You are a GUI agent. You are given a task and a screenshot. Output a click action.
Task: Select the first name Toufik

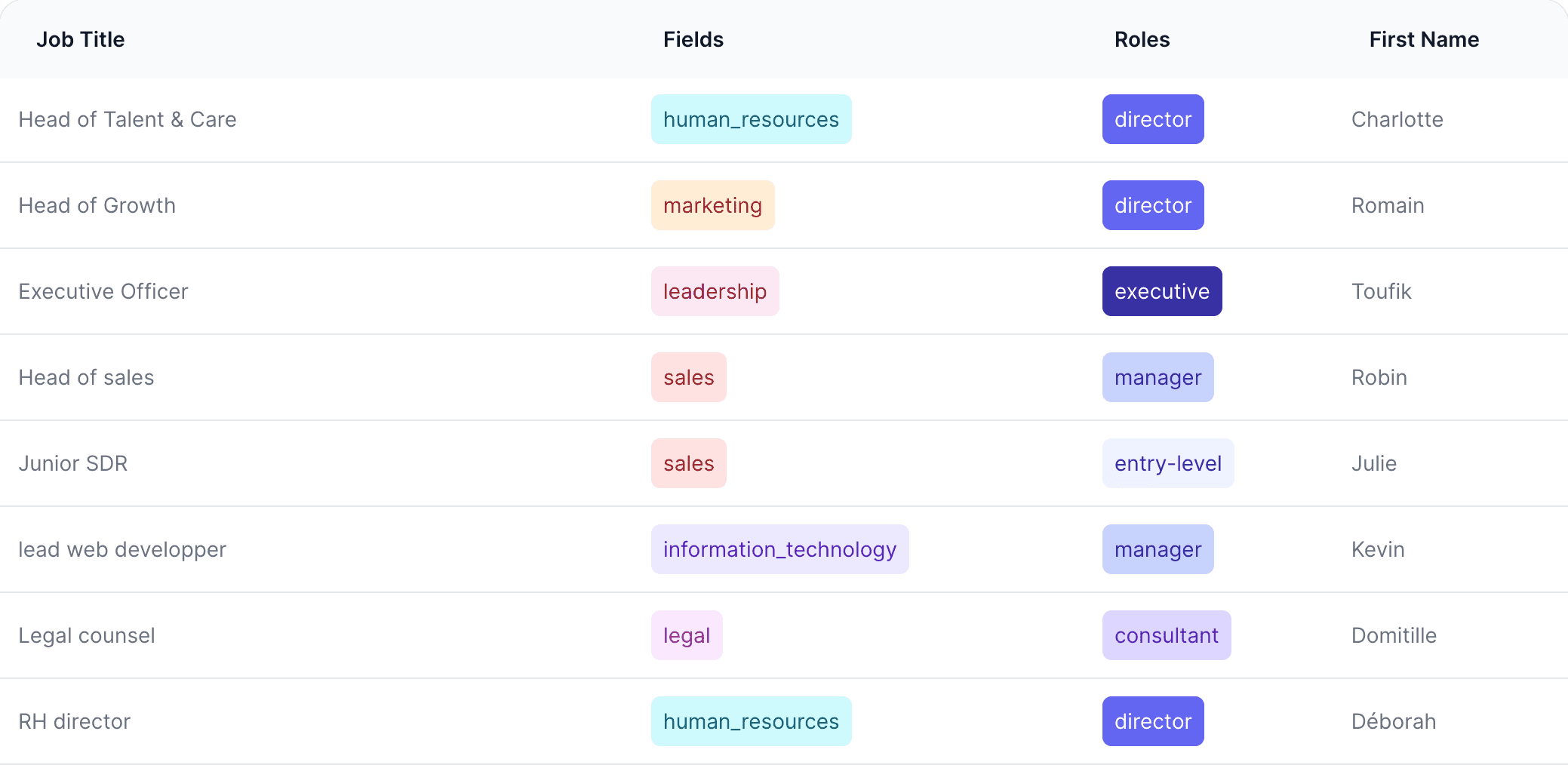coord(1381,291)
